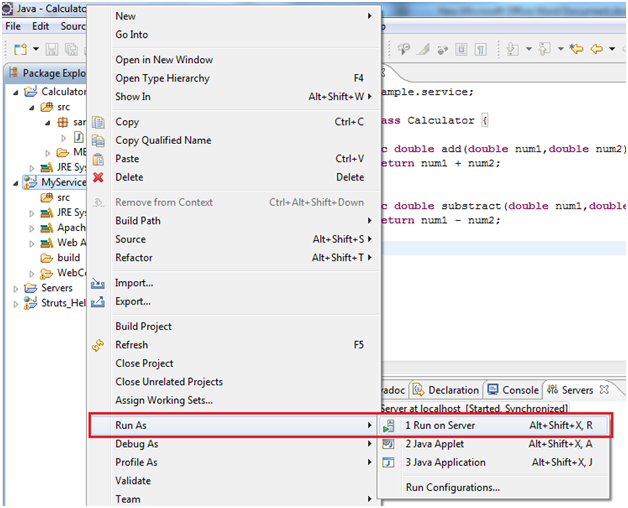Click the New file toolbar icon

[20, 49]
